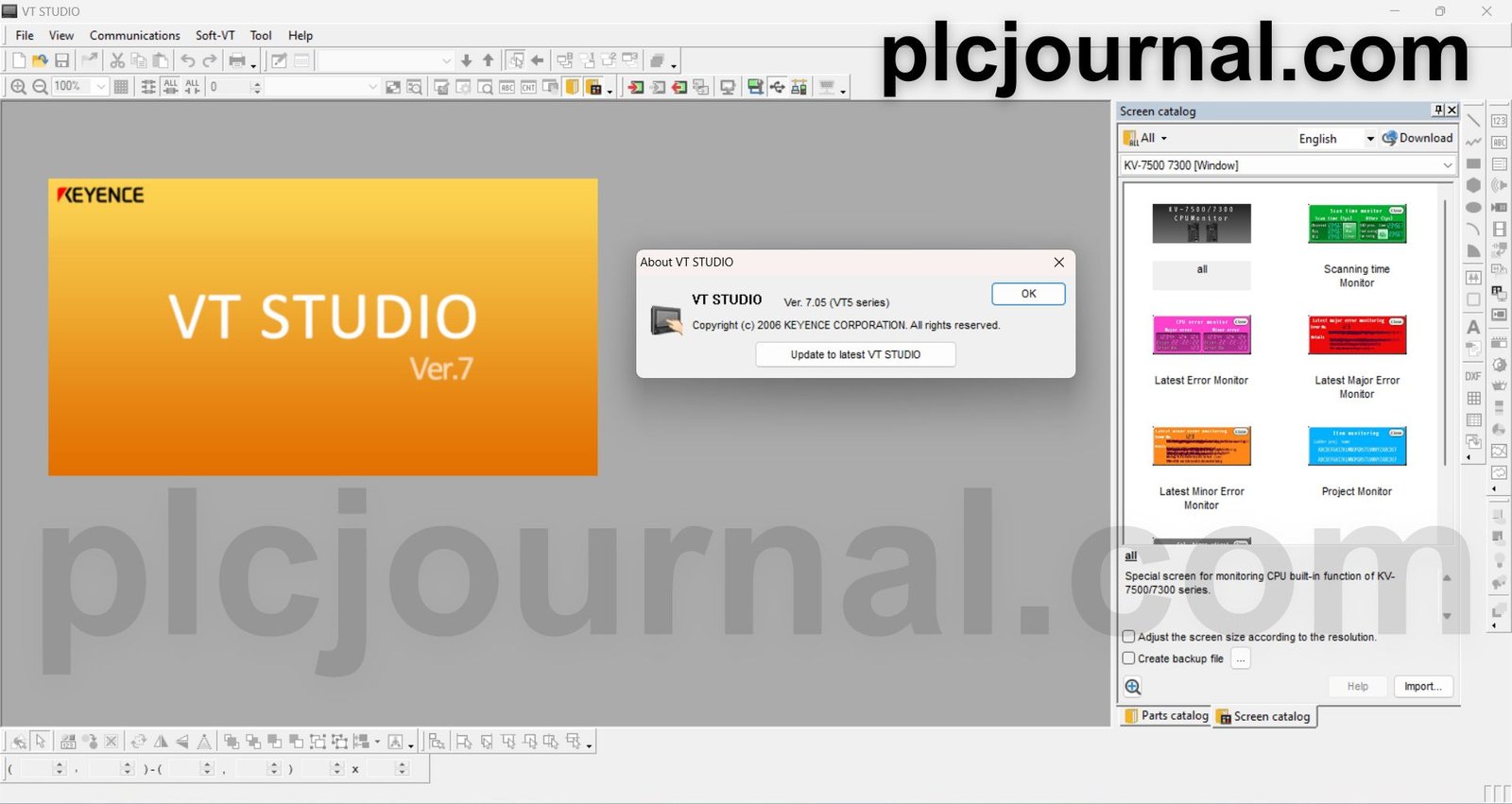Expand the print icon dropdown arrow
This screenshot has width=1512, height=804.
253,64
